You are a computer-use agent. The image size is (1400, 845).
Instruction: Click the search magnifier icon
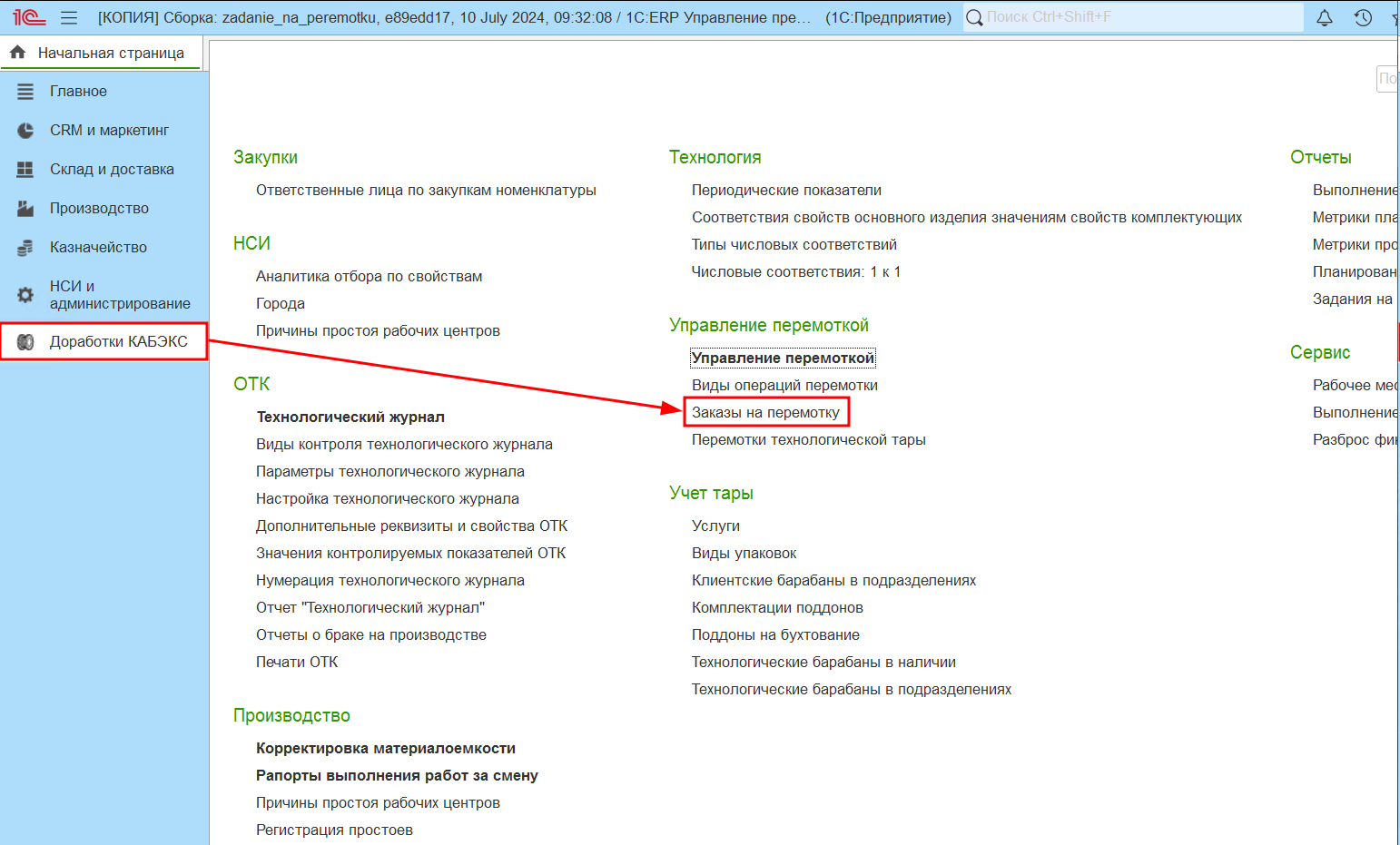pyautogui.click(x=974, y=17)
